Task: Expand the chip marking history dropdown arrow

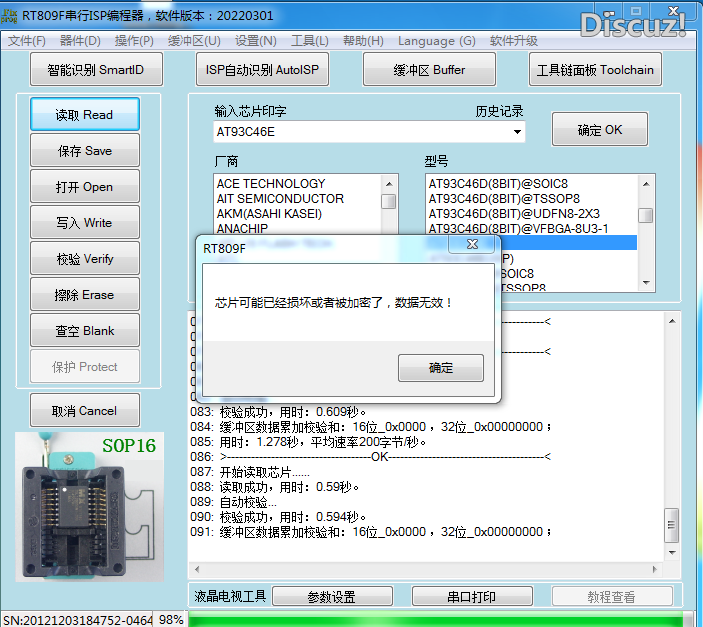Action: pyautogui.click(x=517, y=132)
